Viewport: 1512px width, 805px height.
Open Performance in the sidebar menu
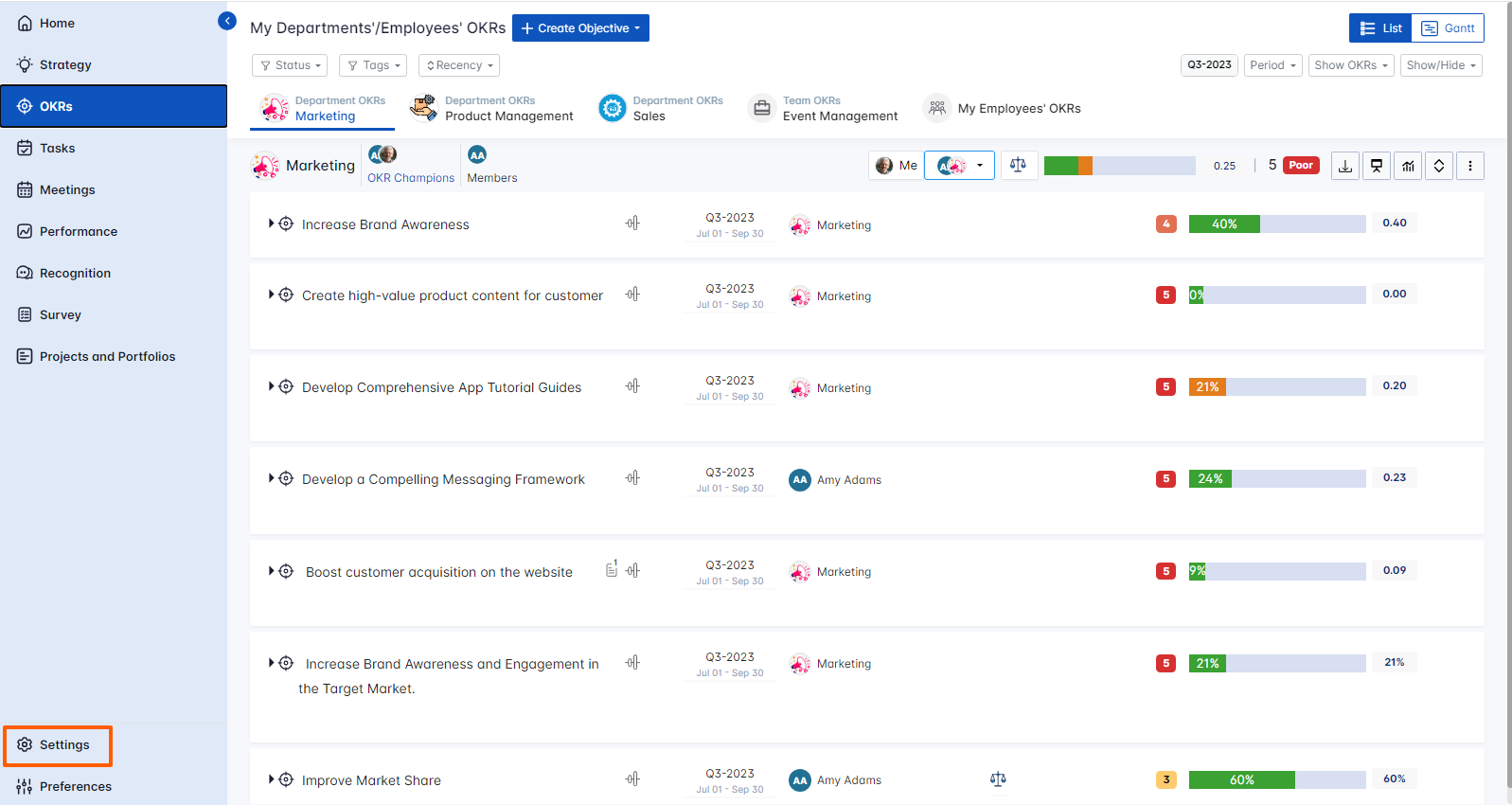pos(79,231)
